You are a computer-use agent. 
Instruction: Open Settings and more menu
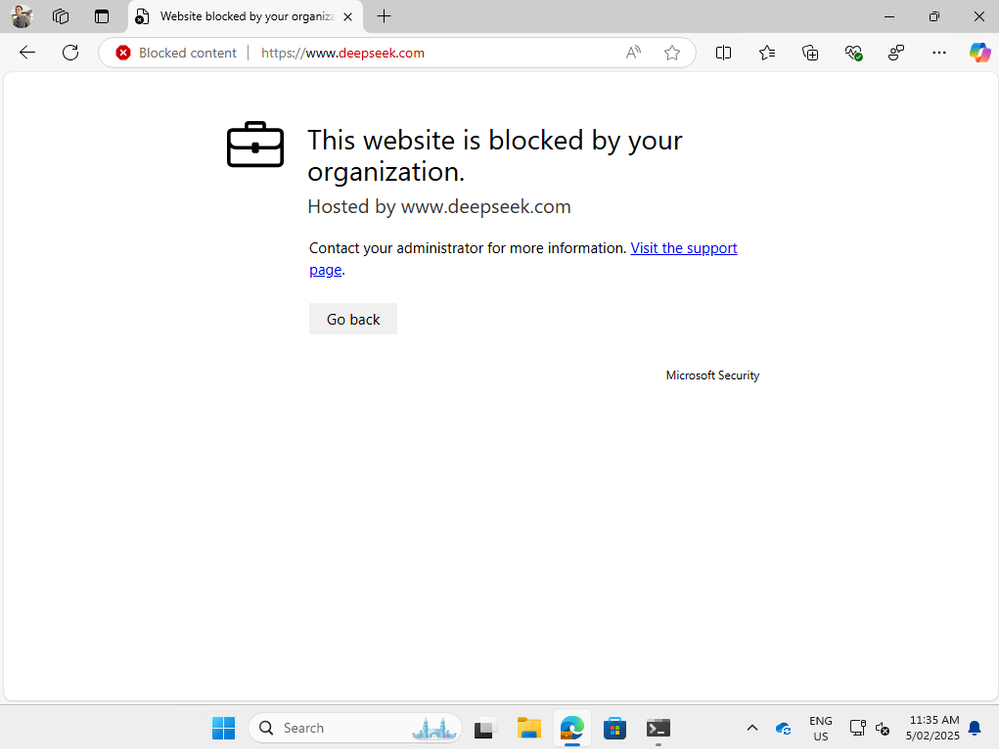point(939,53)
